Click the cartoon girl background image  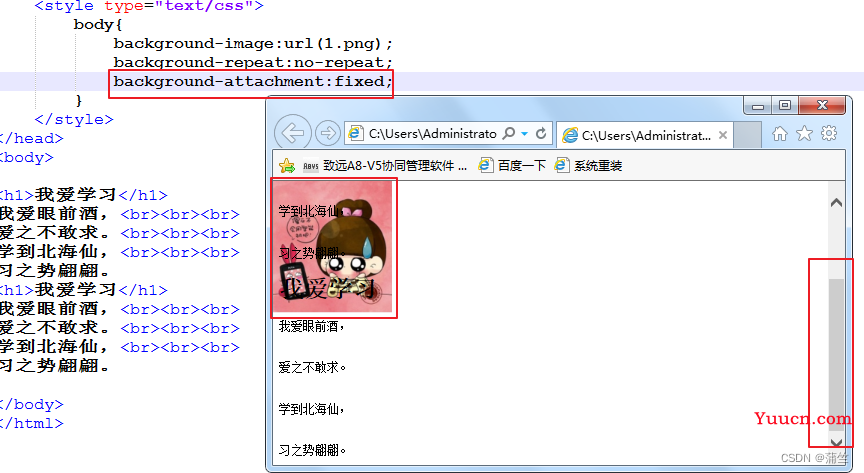pyautogui.click(x=333, y=246)
